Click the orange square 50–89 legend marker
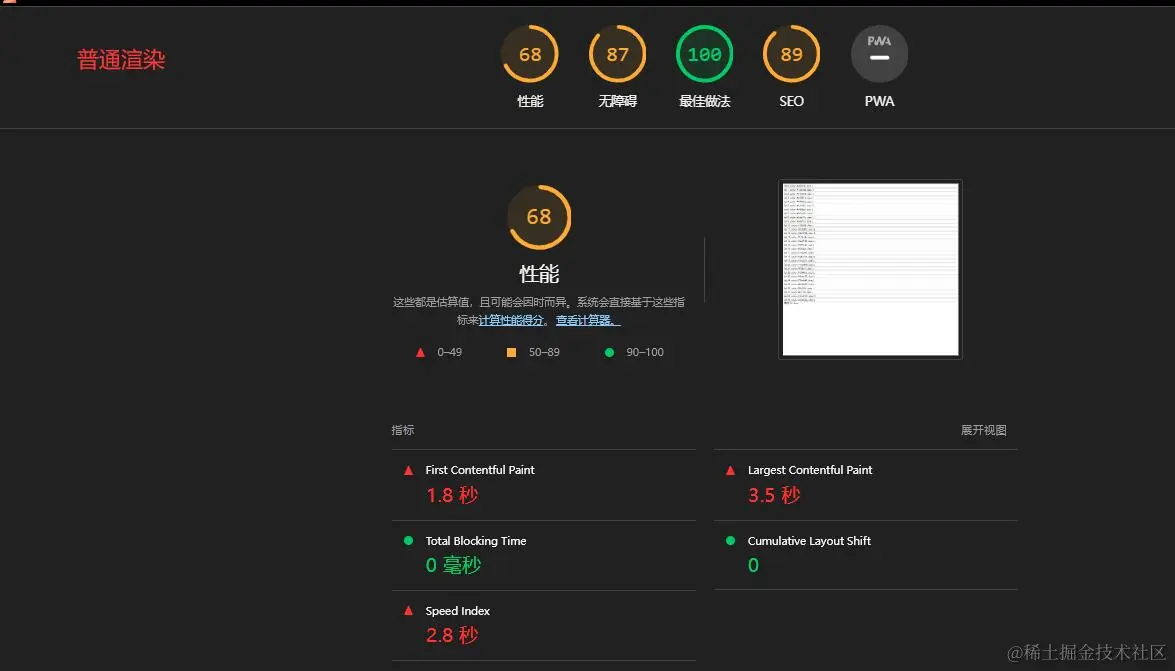Viewport: 1175px width, 671px height. 511,352
